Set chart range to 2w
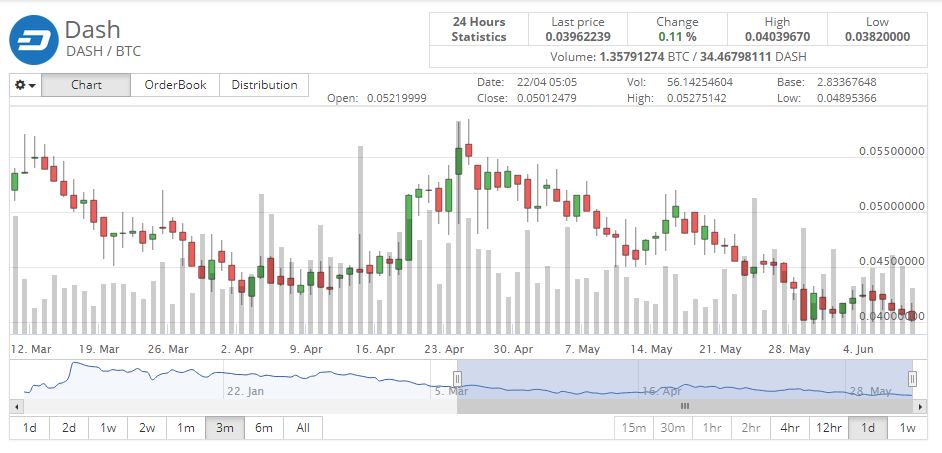This screenshot has width=942, height=453. pyautogui.click(x=147, y=428)
